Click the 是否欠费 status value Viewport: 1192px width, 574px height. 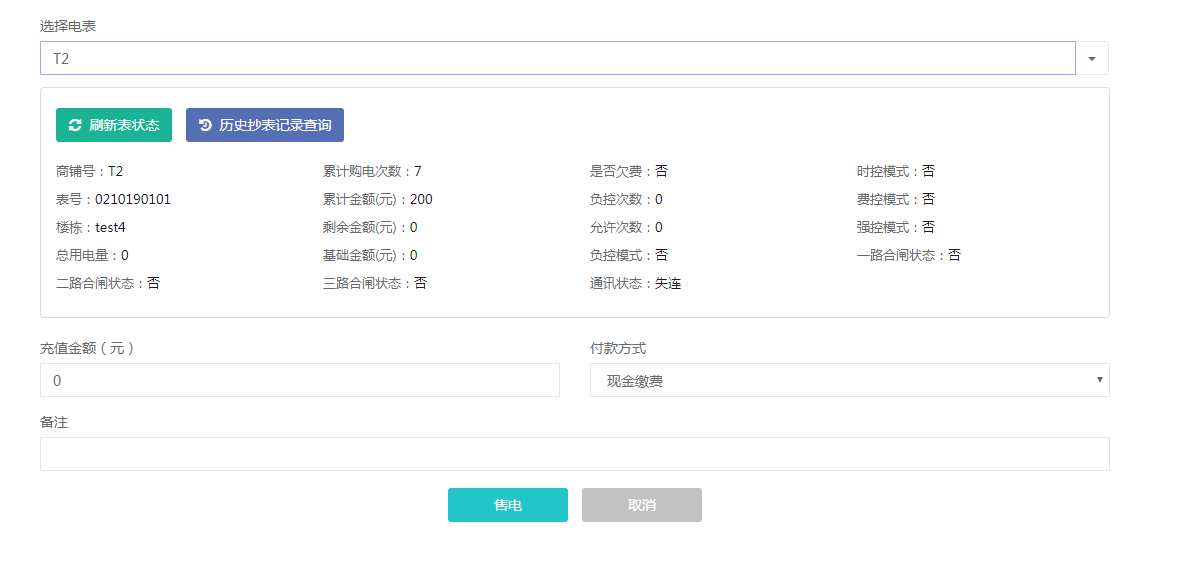click(661, 171)
